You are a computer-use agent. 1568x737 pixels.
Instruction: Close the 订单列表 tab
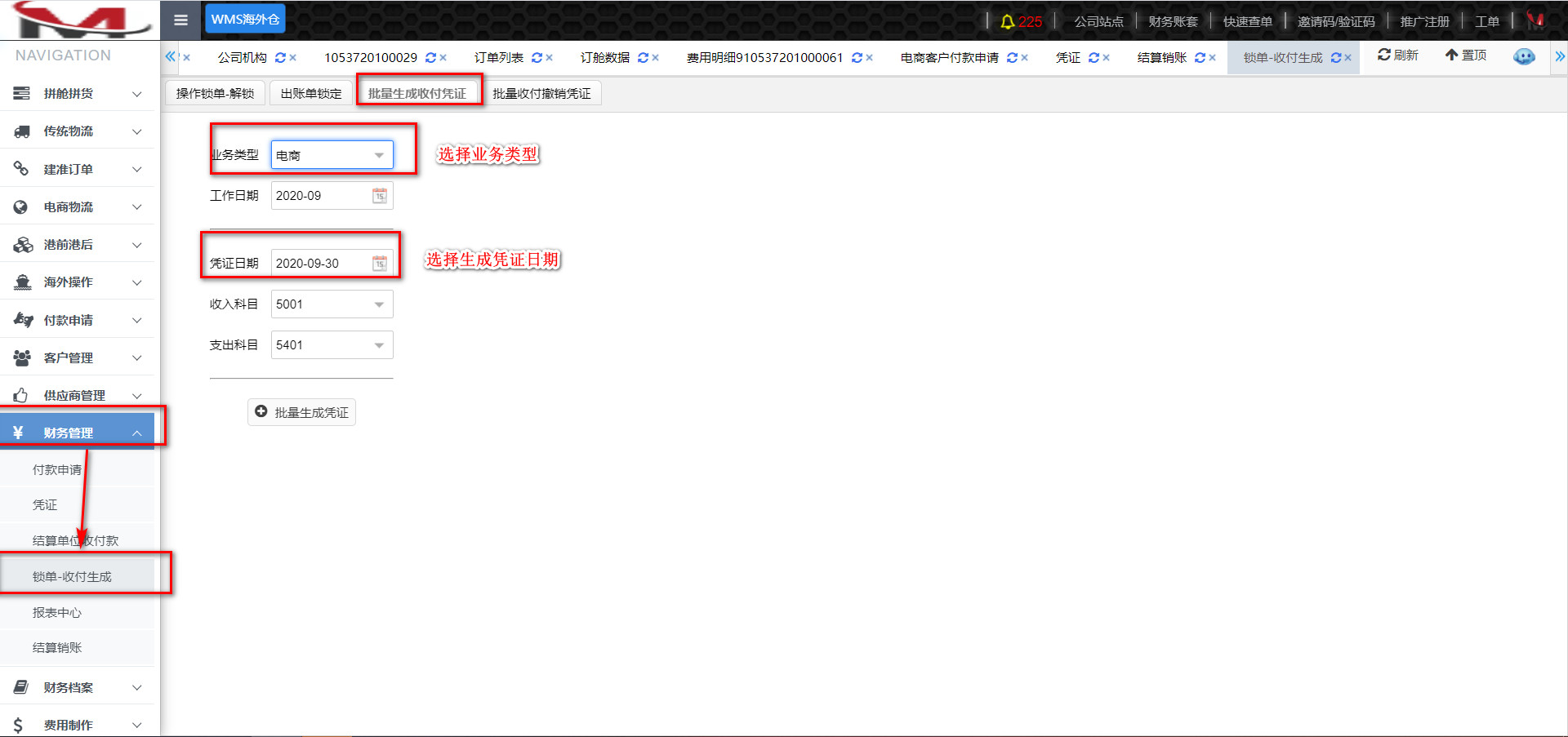(550, 58)
